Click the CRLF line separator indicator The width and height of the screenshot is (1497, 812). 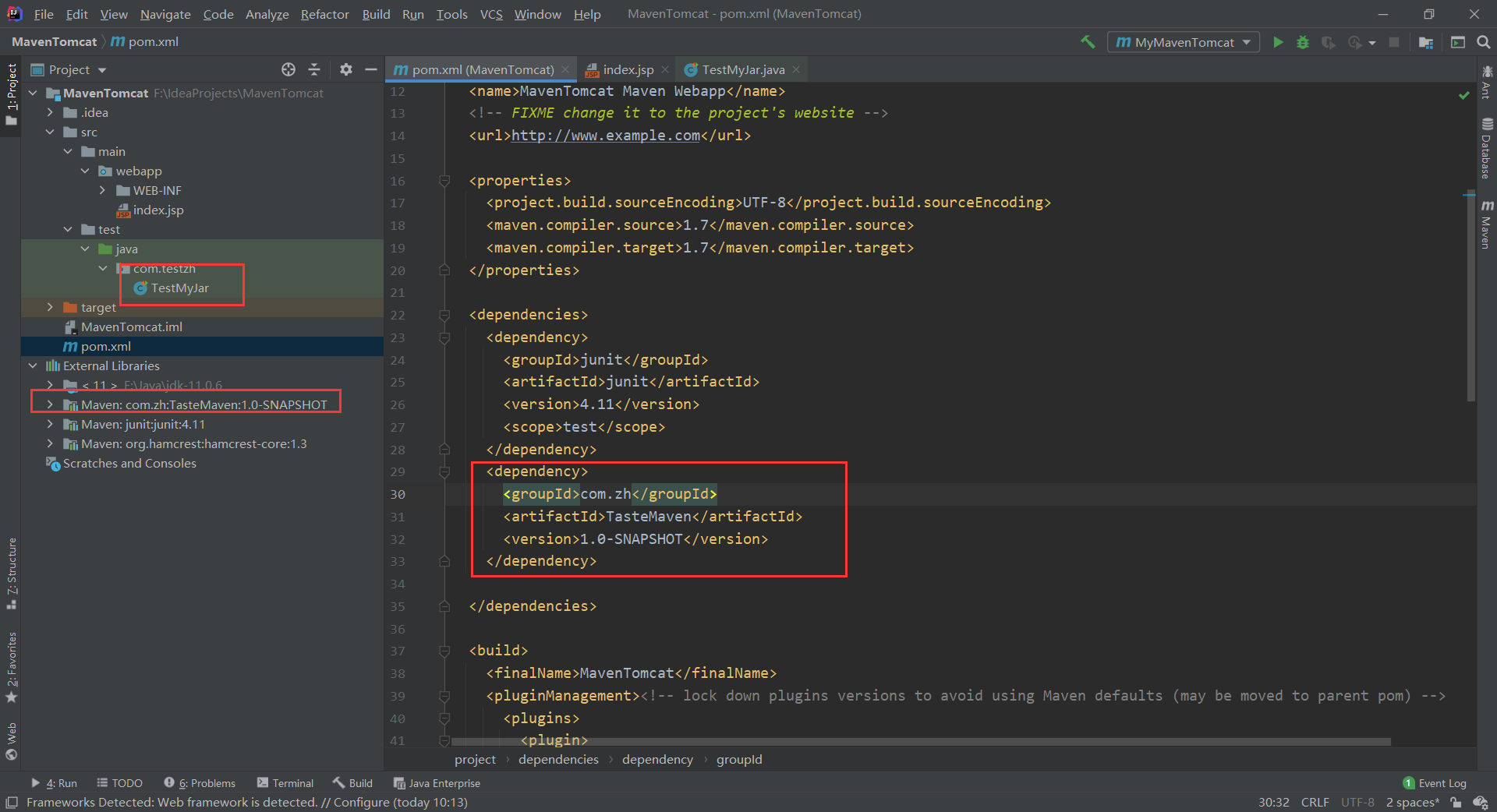tap(1315, 802)
